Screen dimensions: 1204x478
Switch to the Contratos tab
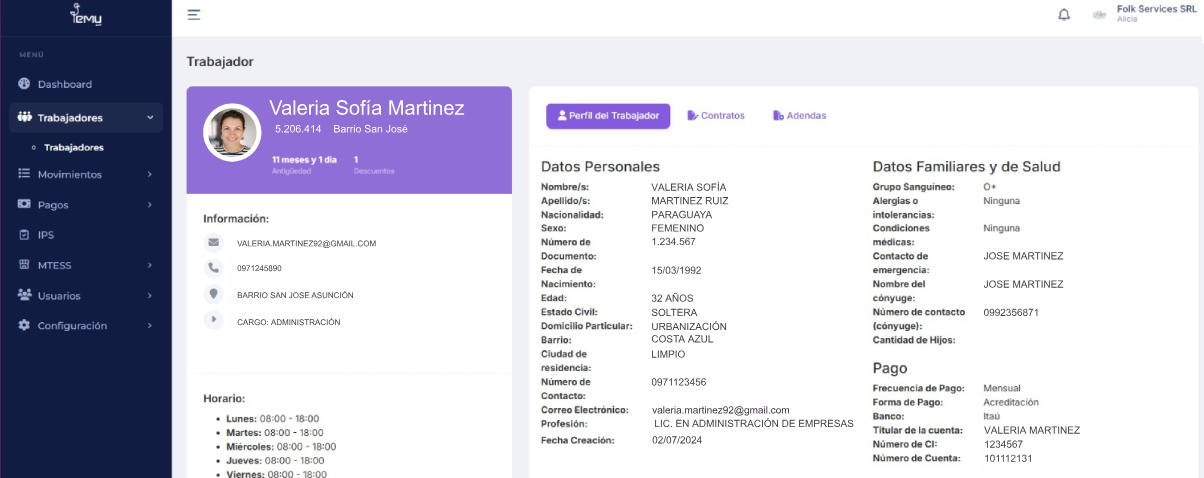click(x=716, y=116)
